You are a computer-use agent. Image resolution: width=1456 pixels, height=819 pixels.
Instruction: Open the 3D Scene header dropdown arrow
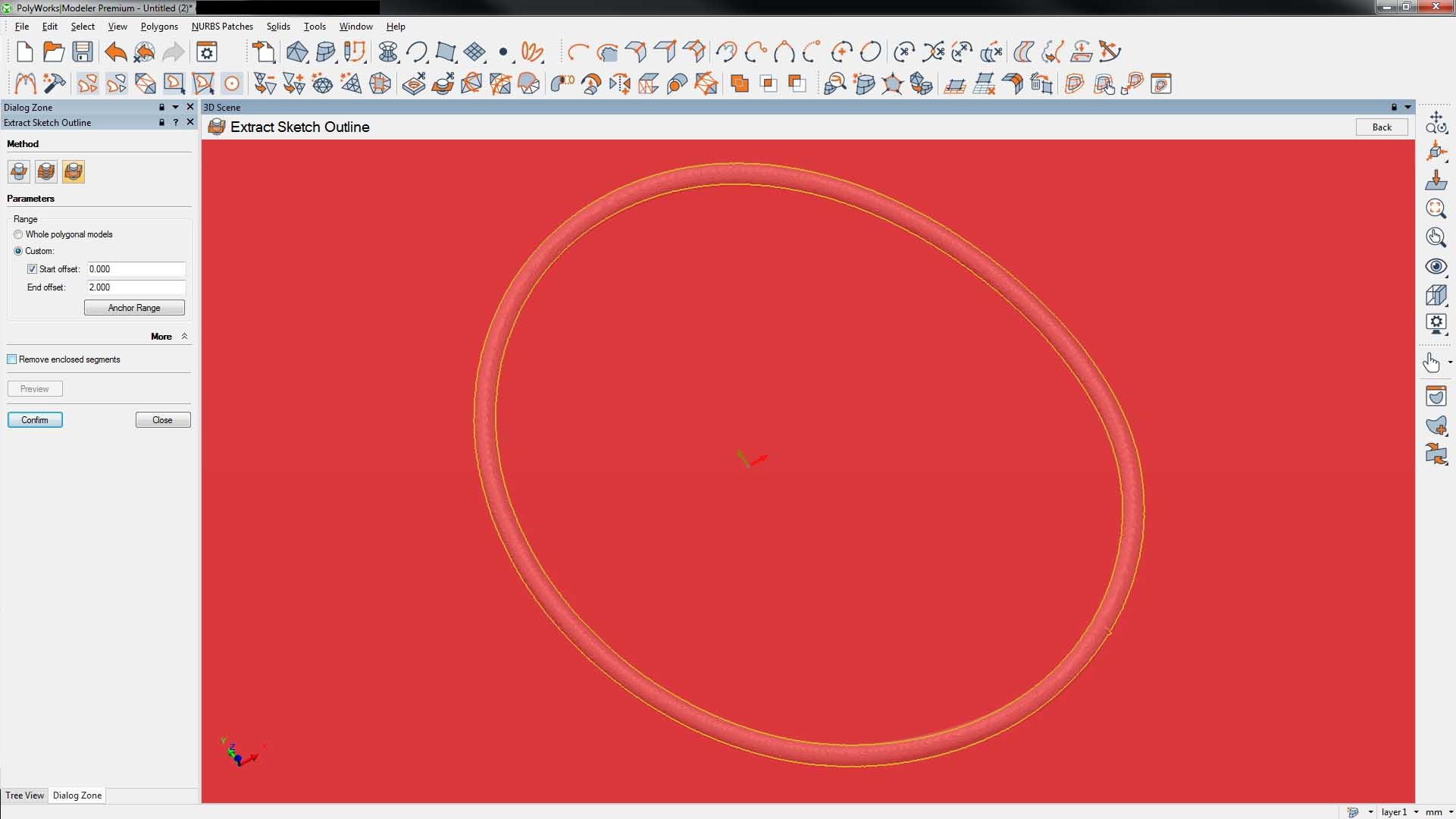[1407, 107]
